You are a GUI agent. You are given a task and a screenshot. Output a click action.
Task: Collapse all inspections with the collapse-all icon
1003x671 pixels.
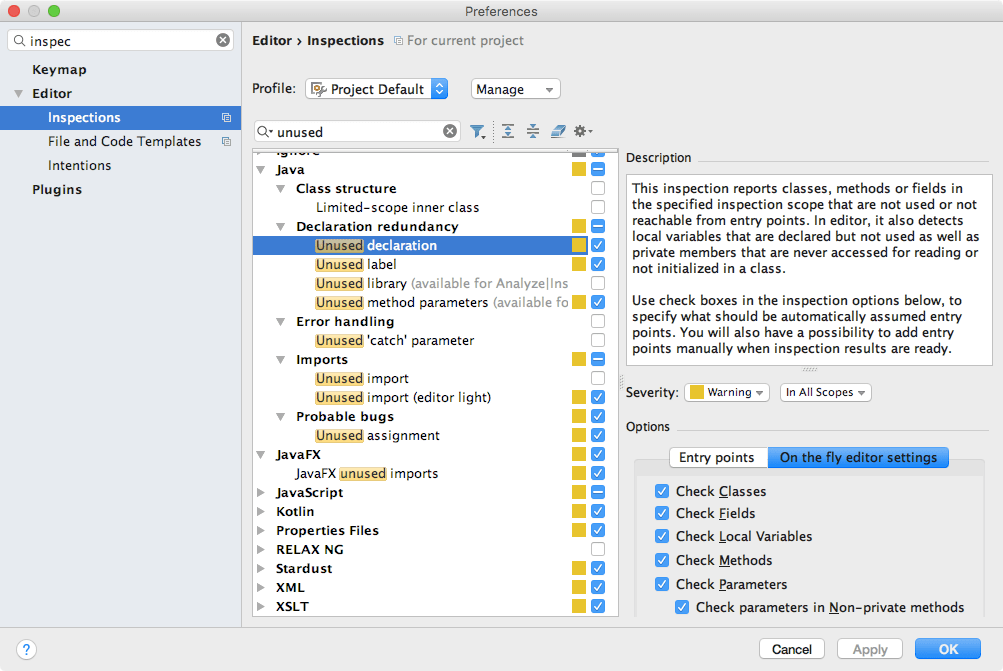[x=532, y=131]
